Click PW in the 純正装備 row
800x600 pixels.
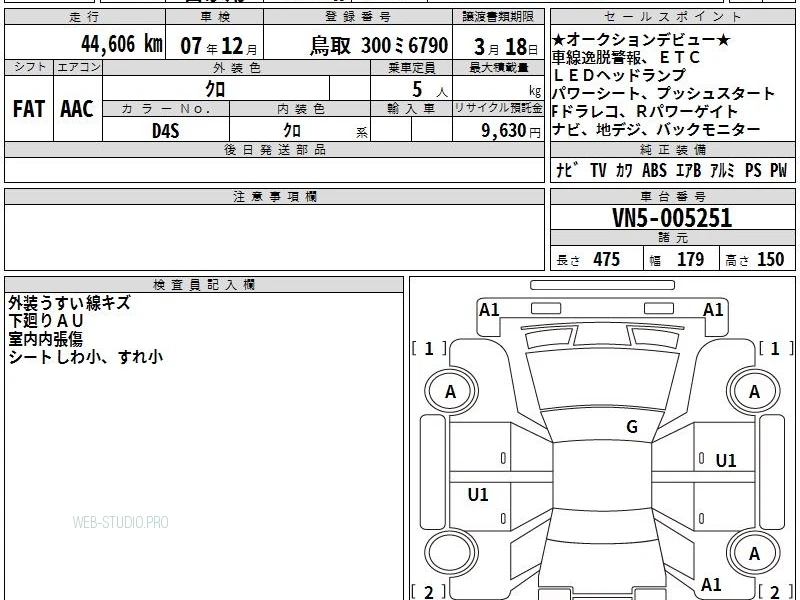[779, 170]
